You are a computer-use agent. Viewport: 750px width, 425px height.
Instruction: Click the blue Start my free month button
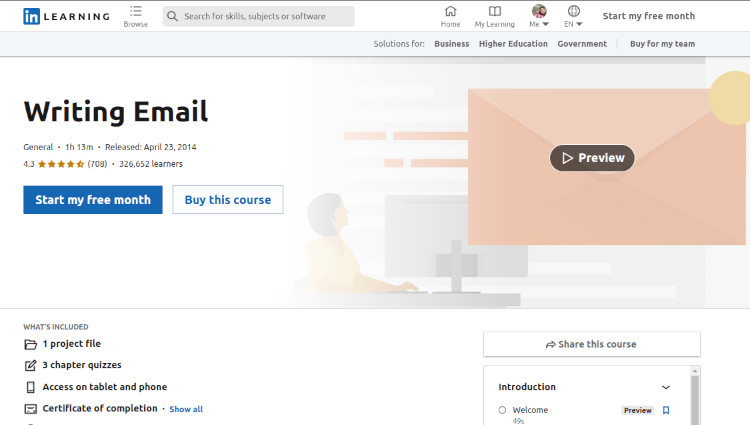[x=93, y=200]
